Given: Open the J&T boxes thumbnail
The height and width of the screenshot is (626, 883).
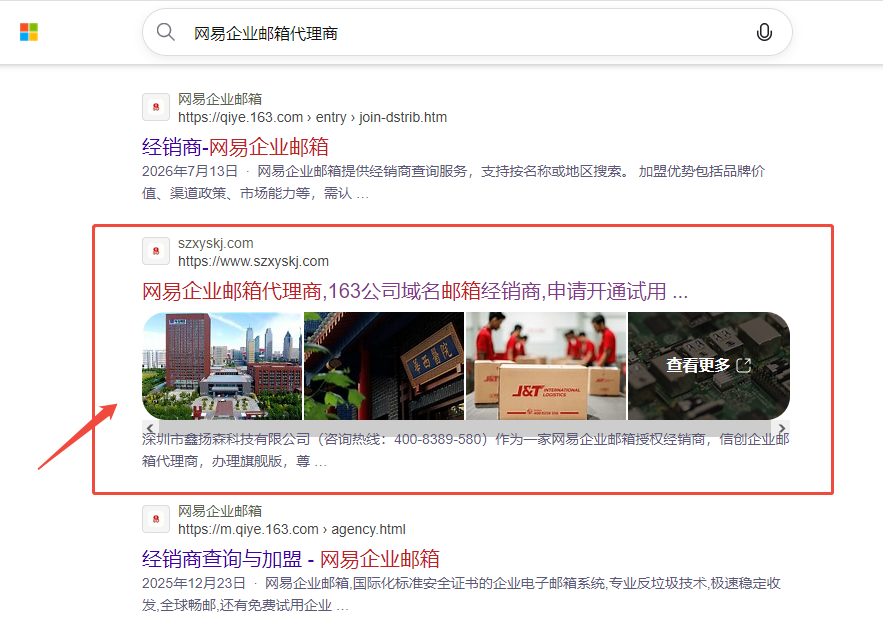Looking at the screenshot, I should [546, 366].
